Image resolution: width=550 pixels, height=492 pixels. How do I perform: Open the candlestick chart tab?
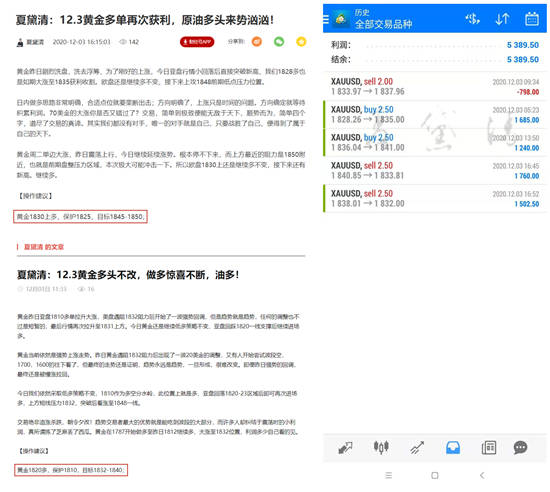pos(381,447)
